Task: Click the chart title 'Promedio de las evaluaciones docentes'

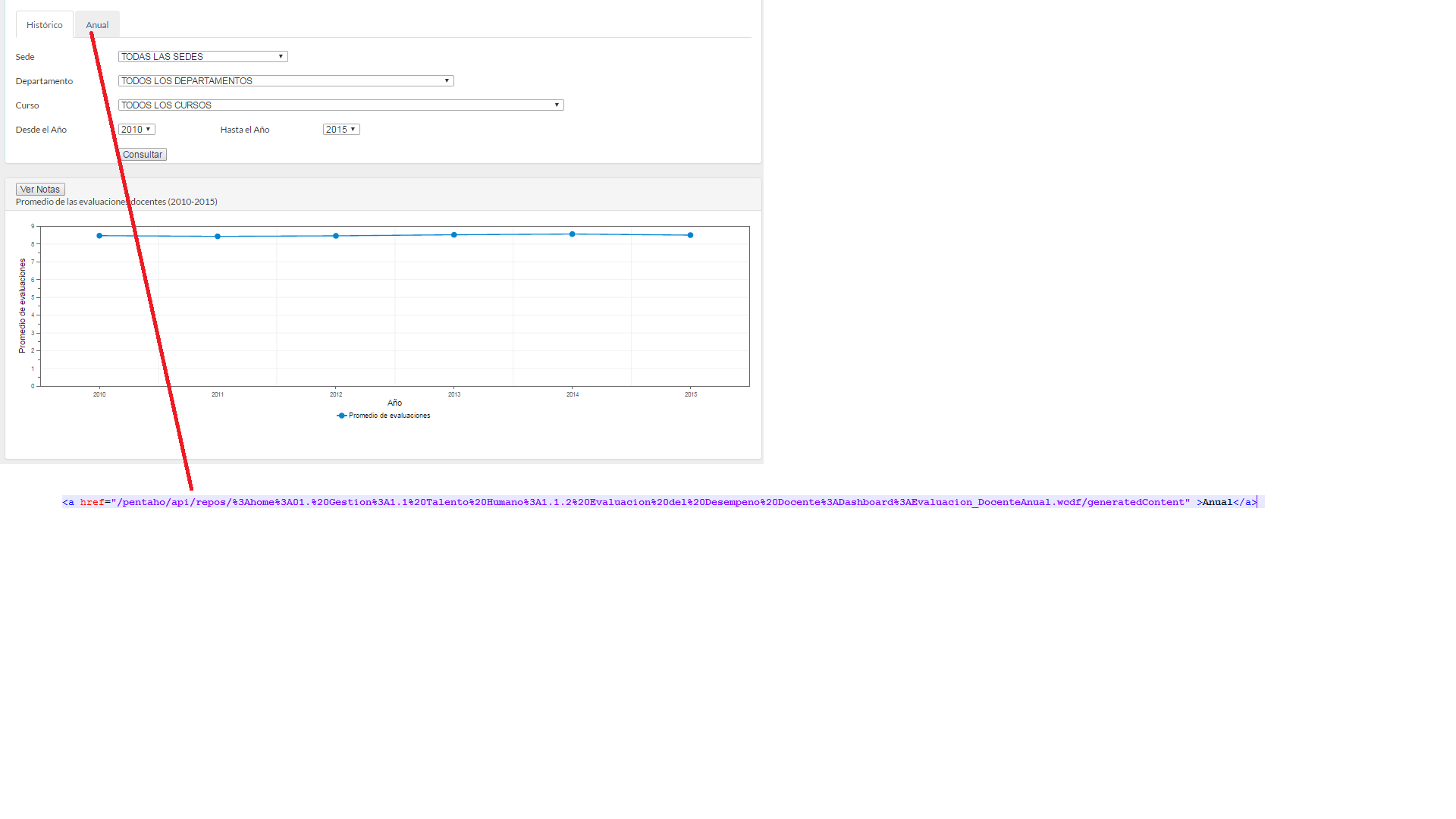Action: pos(117,202)
